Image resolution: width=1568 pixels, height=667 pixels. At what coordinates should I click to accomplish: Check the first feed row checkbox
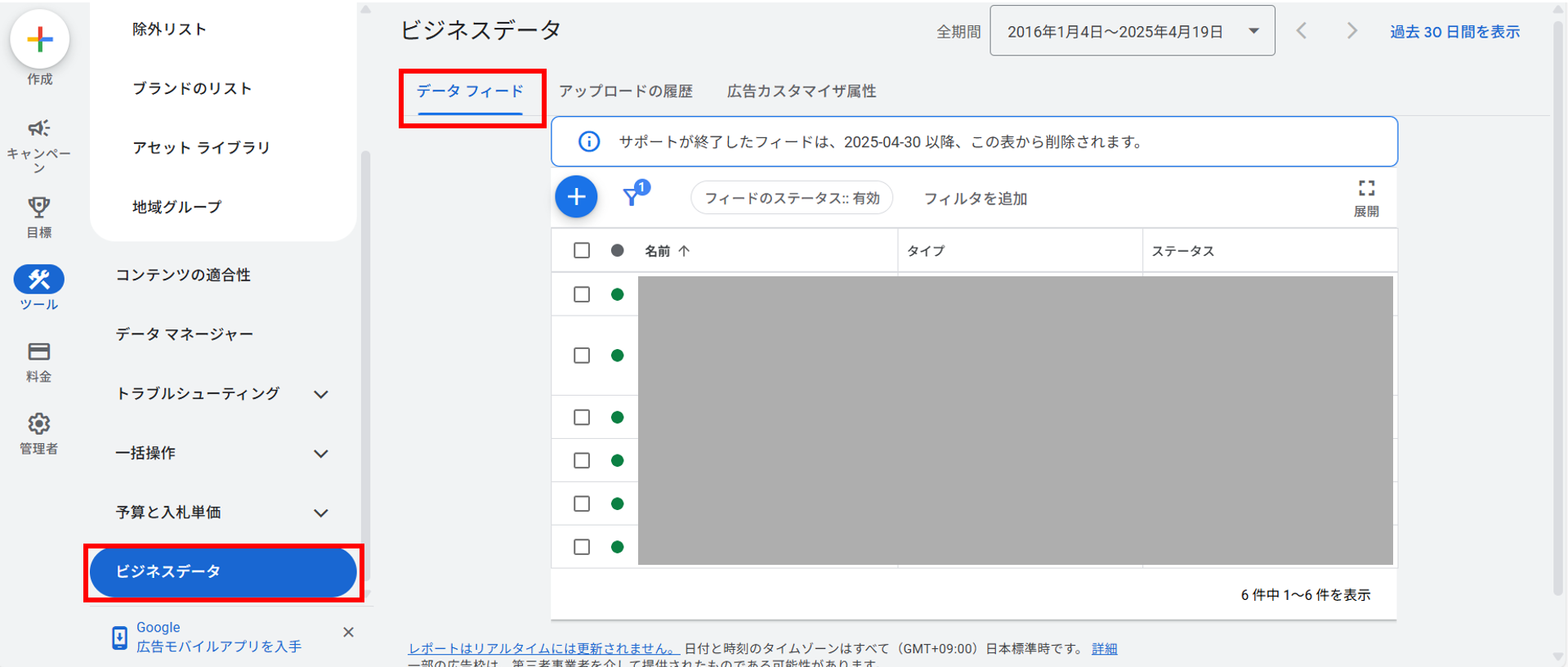pyautogui.click(x=582, y=294)
